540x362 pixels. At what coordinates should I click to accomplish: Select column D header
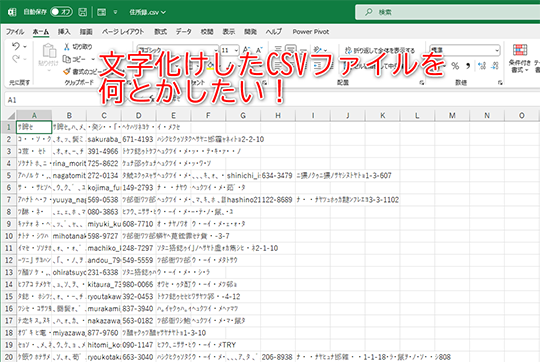pos(138,115)
